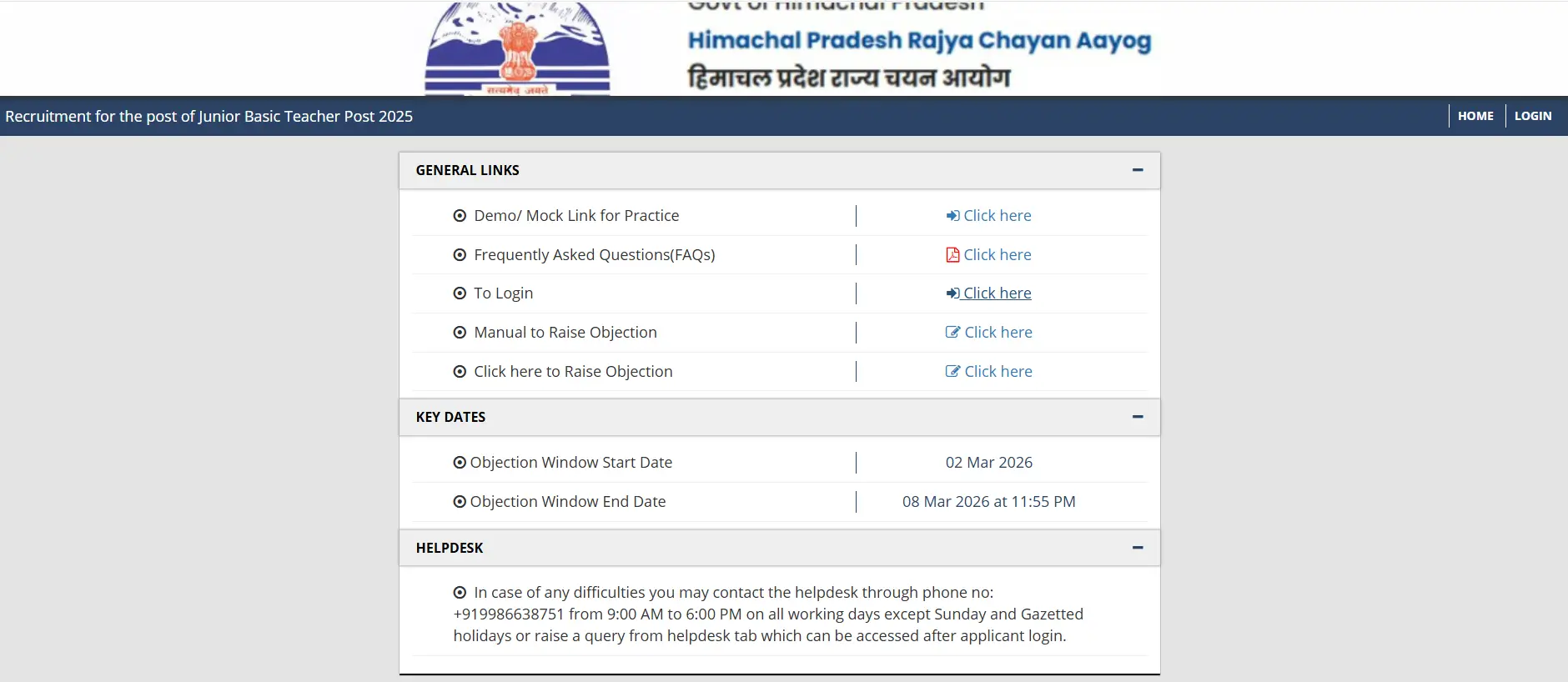This screenshot has height=682, width=1568.
Task: Click the Raise Objection 'Click here' link
Action: pyautogui.click(x=998, y=372)
